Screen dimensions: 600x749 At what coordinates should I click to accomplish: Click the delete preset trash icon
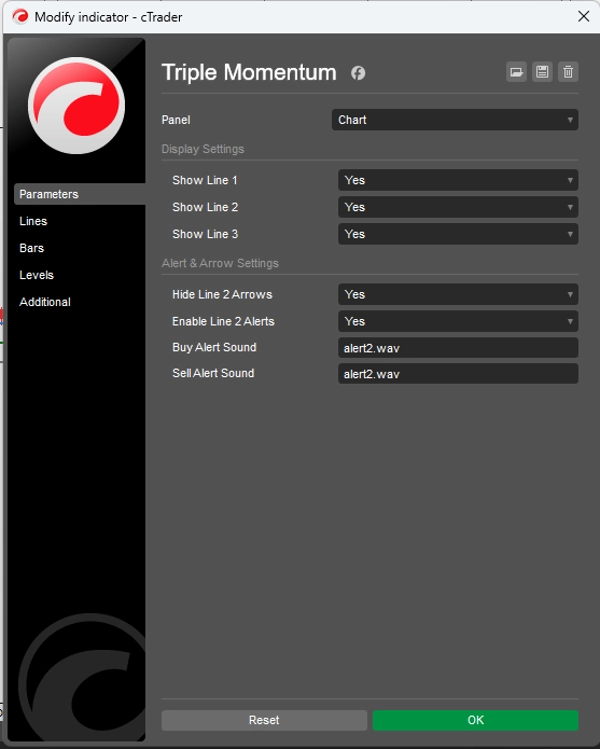(x=568, y=72)
